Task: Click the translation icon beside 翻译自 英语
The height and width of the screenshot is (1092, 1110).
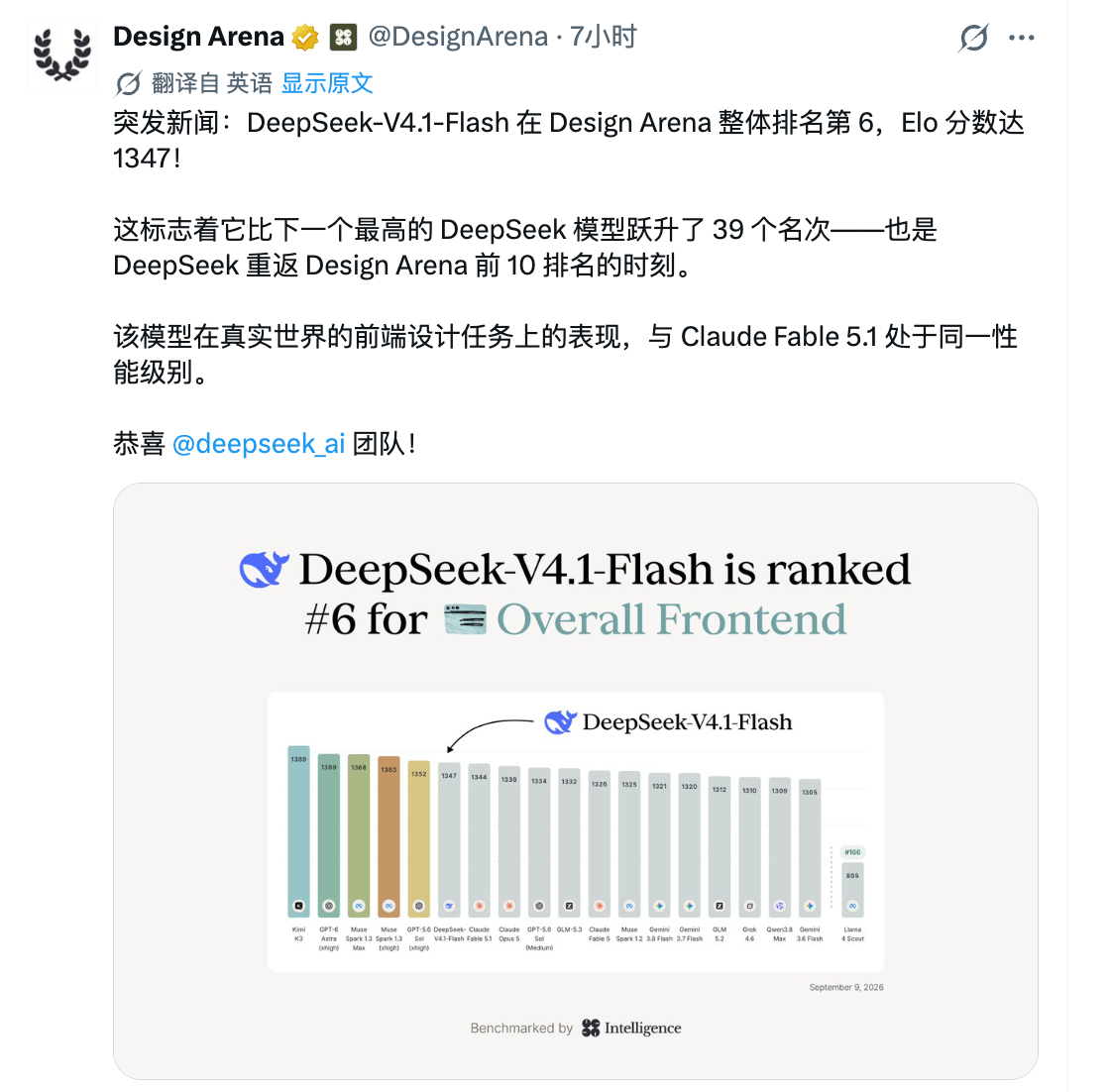Action: tap(128, 83)
